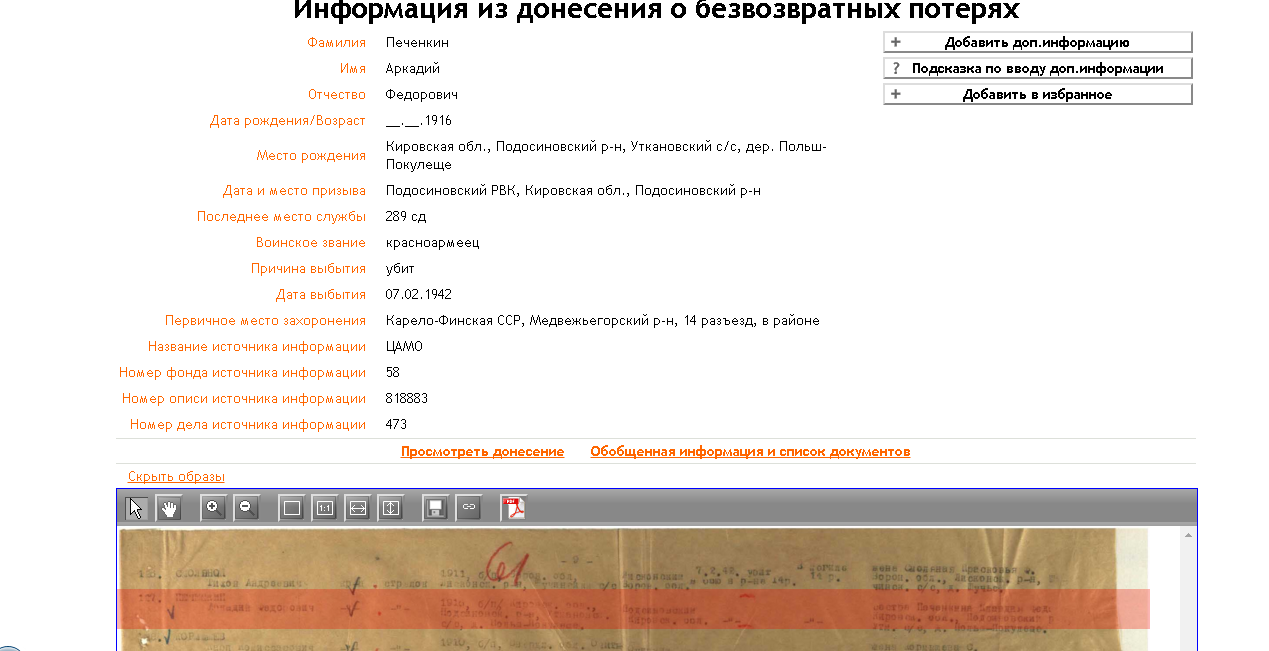Click the chain link icon in viewer toolbar

[x=468, y=508]
